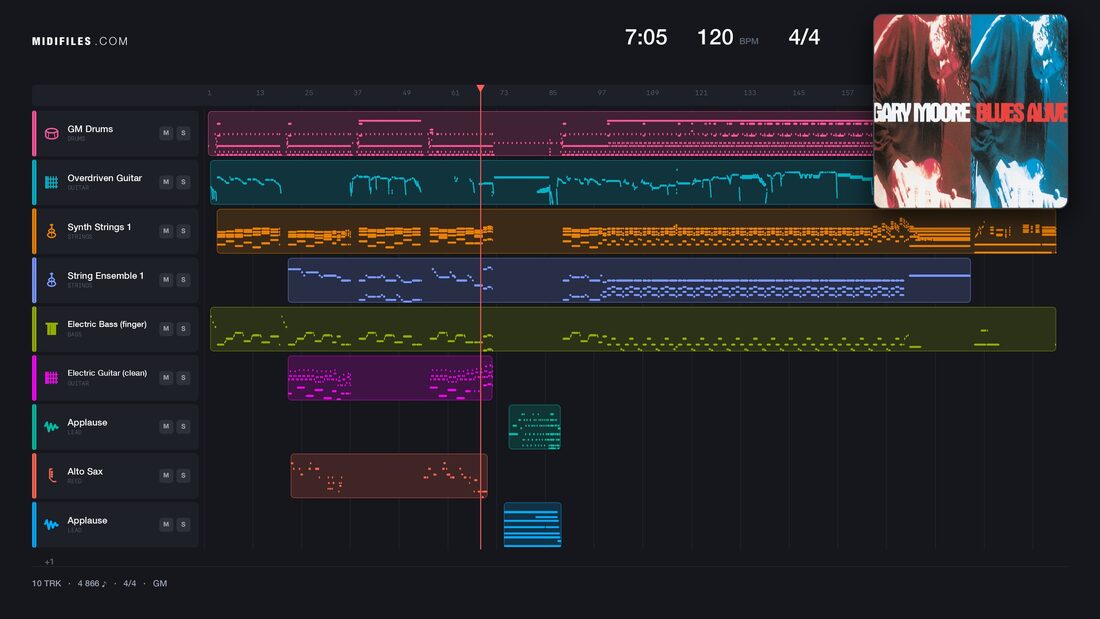
Task: Solo the Synth Strings 1 track
Action: 183,231
